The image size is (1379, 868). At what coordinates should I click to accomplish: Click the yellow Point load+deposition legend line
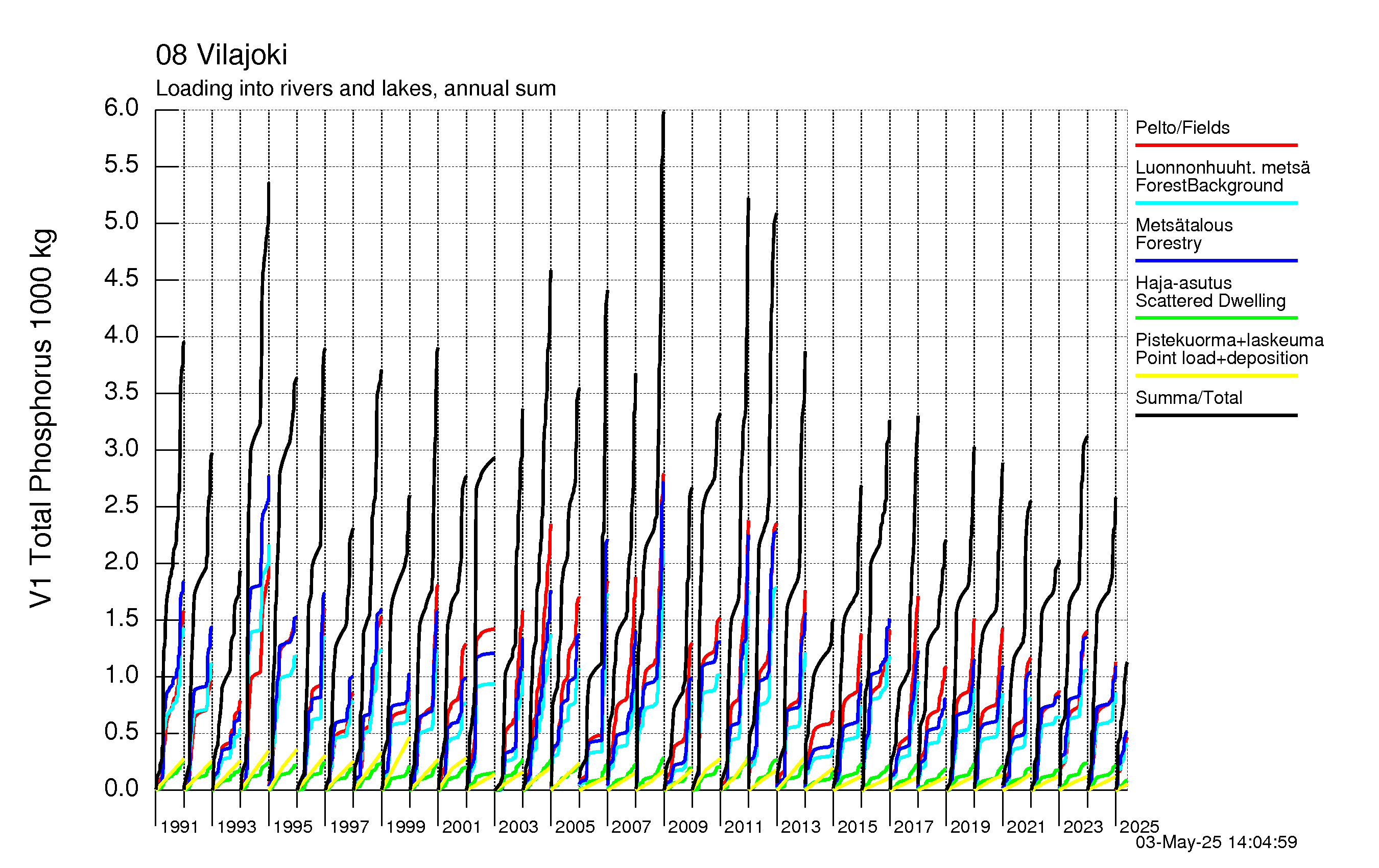[x=1217, y=376]
